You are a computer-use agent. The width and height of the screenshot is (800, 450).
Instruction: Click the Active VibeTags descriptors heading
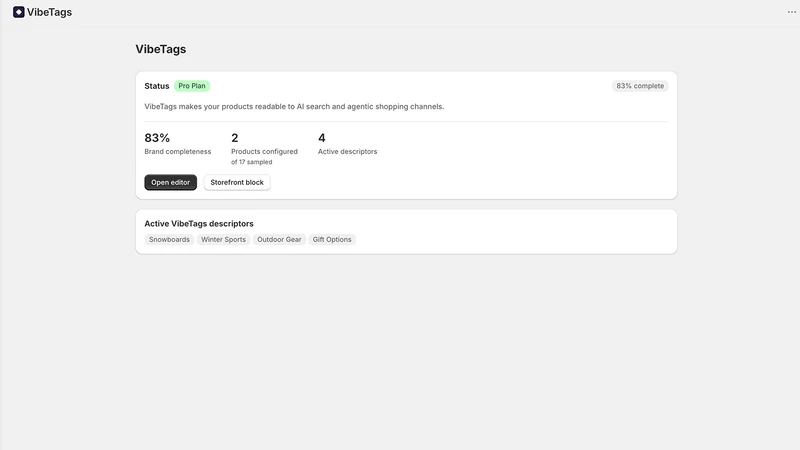pos(199,223)
